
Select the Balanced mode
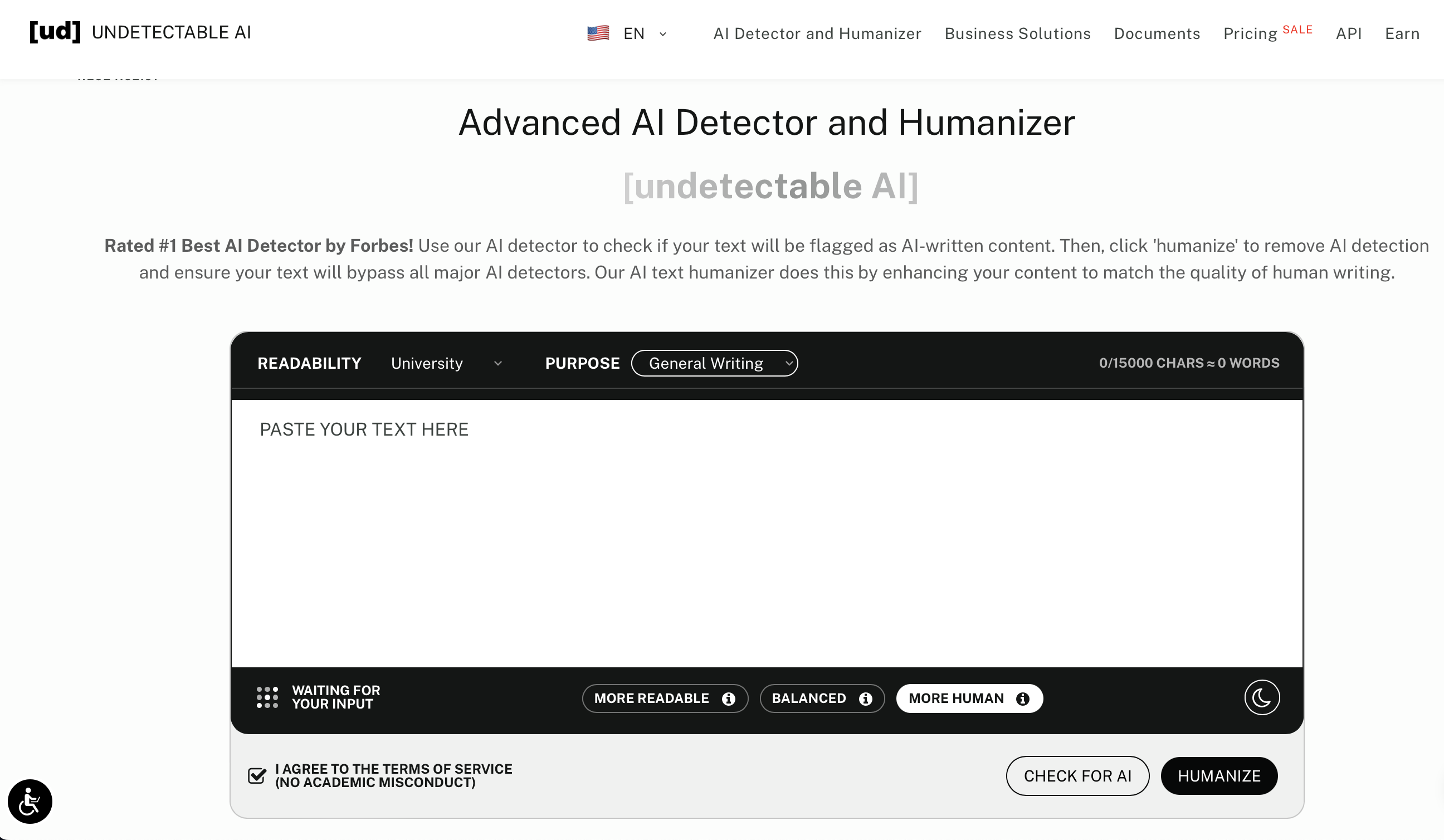(822, 699)
